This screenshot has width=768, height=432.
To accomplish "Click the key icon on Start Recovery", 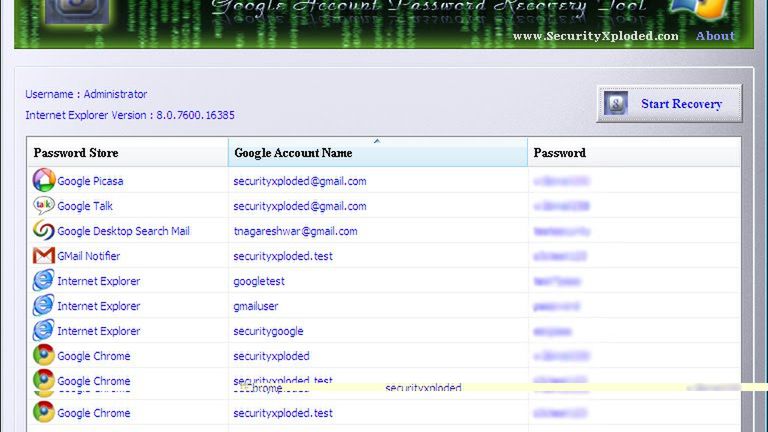I will click(616, 103).
